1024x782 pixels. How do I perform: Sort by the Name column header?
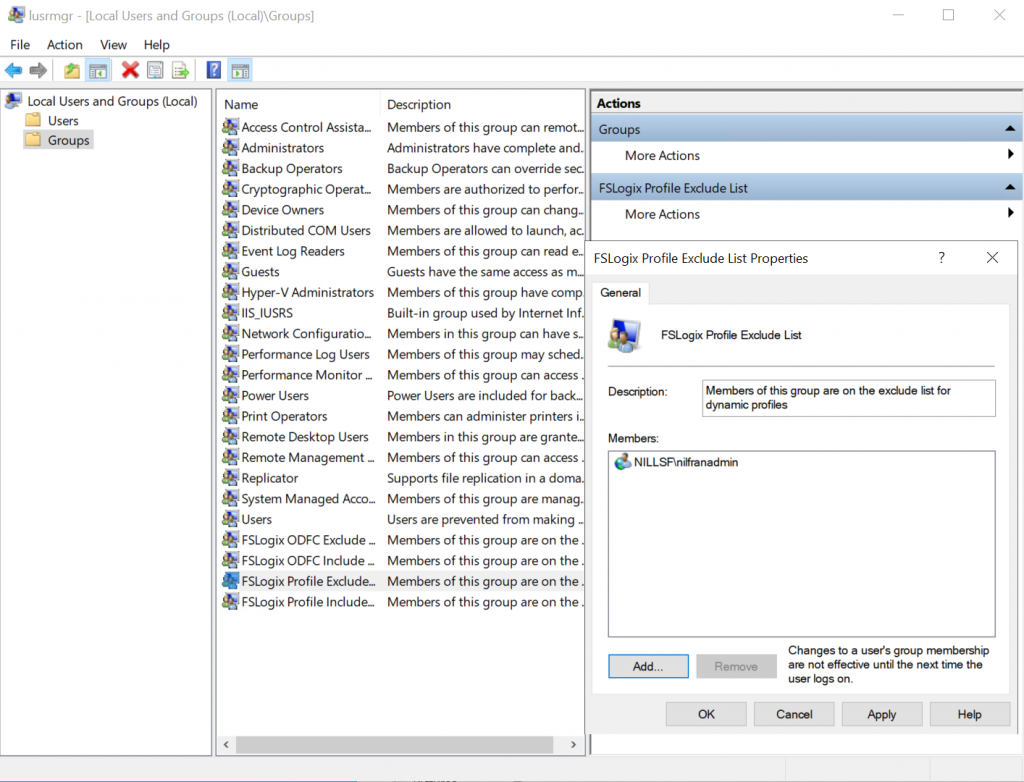coord(298,105)
